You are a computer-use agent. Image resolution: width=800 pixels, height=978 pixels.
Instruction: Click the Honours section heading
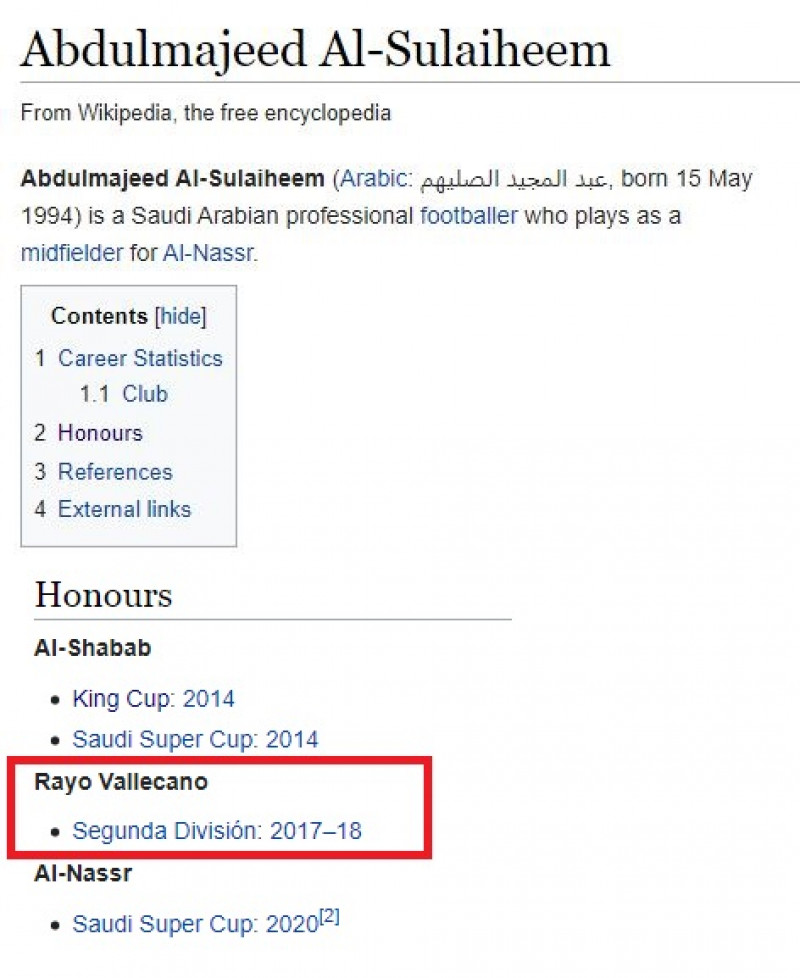(x=103, y=595)
